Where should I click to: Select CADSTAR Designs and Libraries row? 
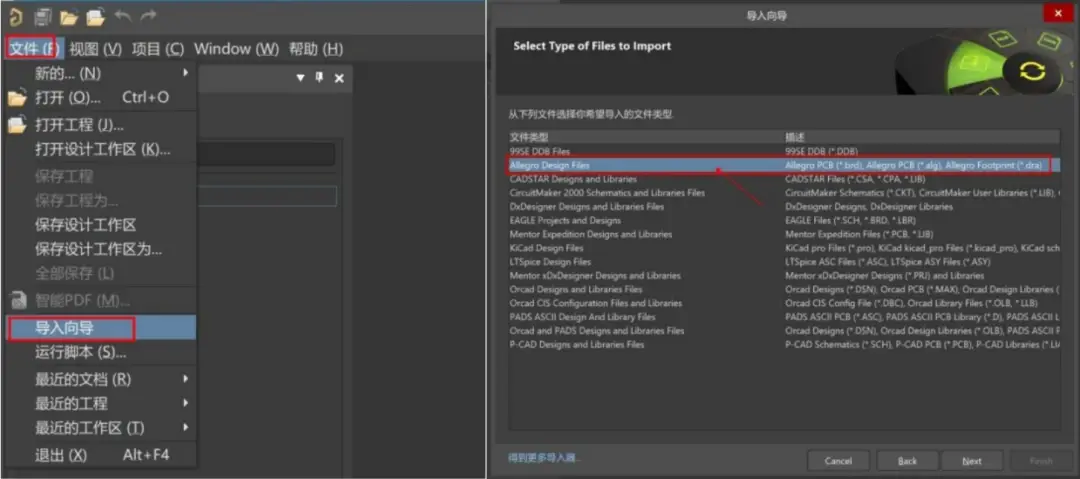[785, 179]
